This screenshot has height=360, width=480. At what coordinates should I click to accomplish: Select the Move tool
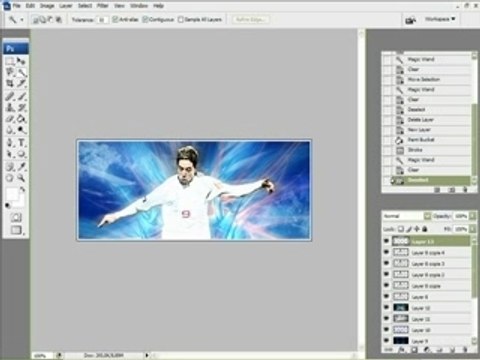tap(21, 61)
